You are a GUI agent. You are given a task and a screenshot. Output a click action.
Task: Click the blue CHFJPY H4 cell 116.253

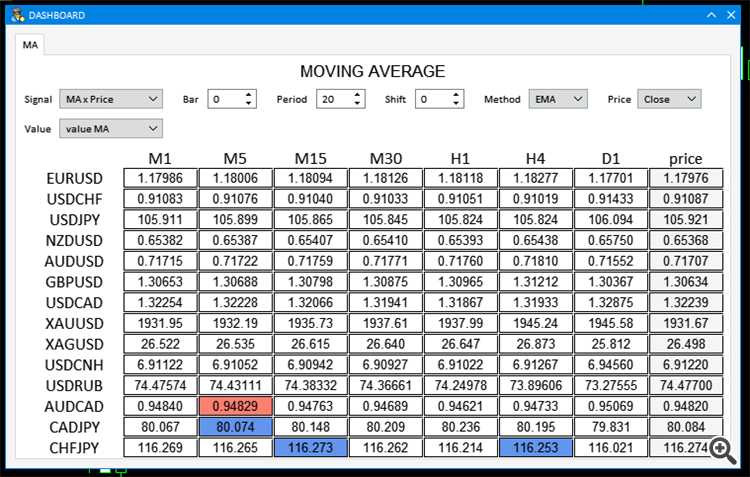pyautogui.click(x=536, y=448)
